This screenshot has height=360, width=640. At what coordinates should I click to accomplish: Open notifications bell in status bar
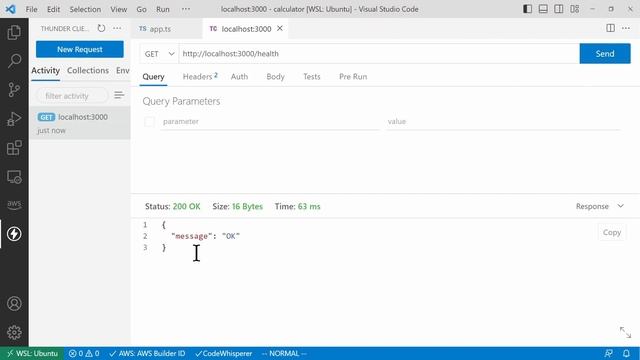[x=626, y=353]
